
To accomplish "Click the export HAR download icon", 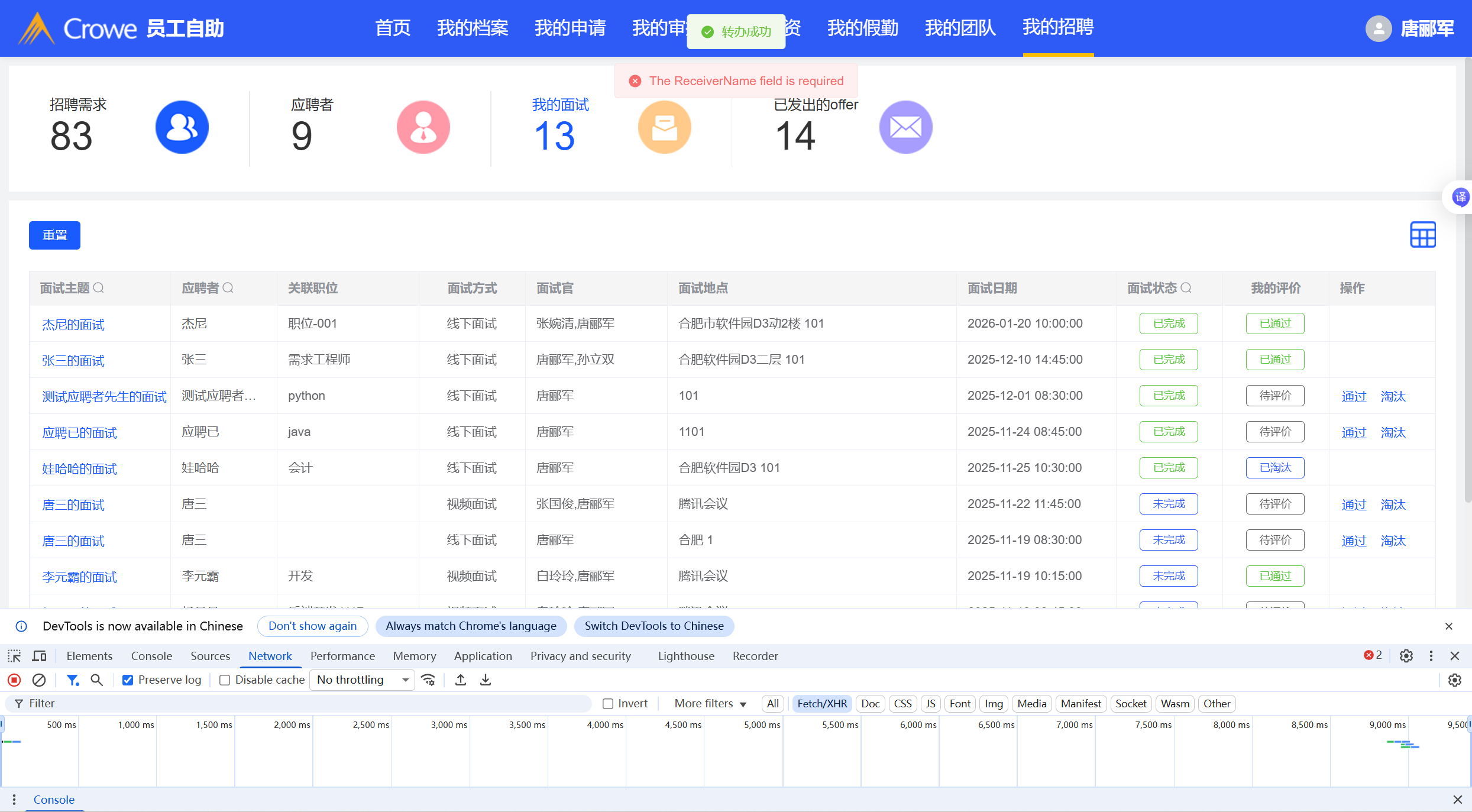I will pyautogui.click(x=486, y=680).
